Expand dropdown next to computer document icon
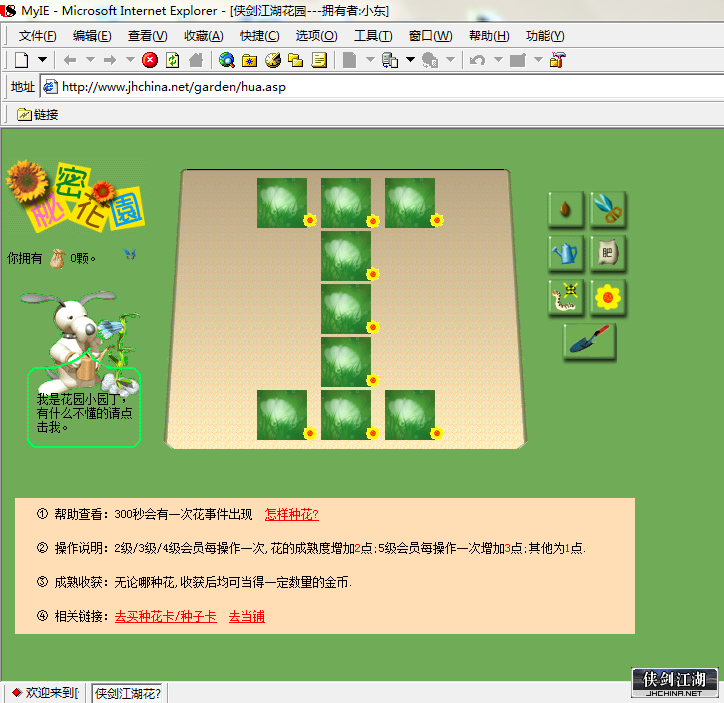Screen dimensions: 724x703 pyautogui.click(x=410, y=60)
